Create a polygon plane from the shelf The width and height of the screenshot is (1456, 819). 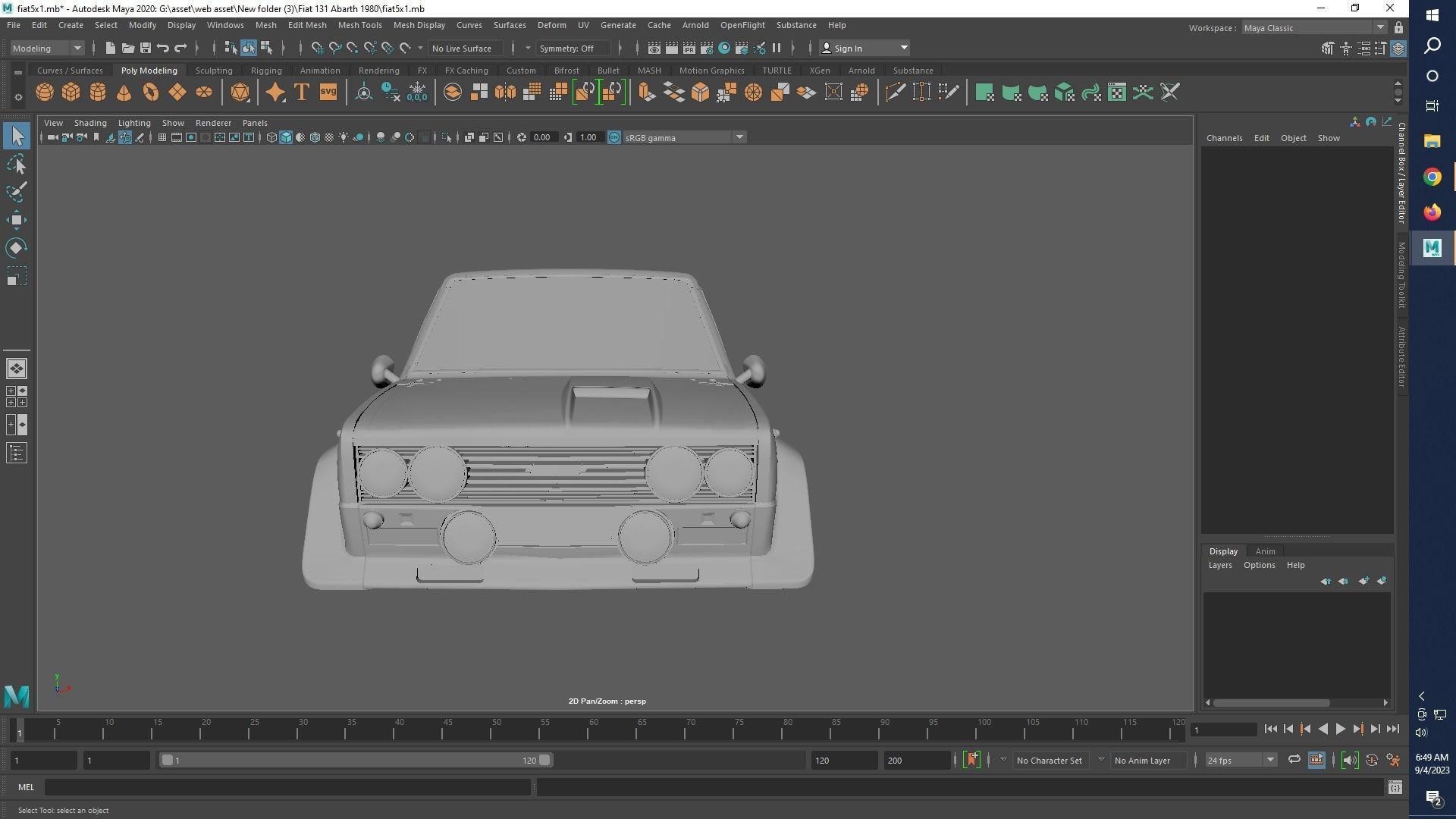tap(177, 93)
